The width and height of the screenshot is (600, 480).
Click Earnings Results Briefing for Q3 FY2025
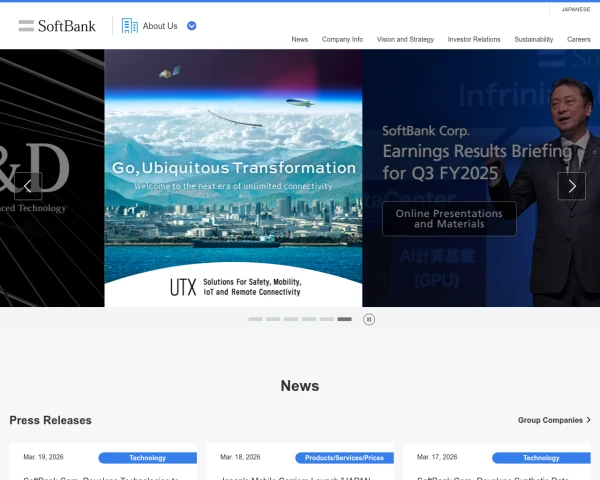(477, 162)
